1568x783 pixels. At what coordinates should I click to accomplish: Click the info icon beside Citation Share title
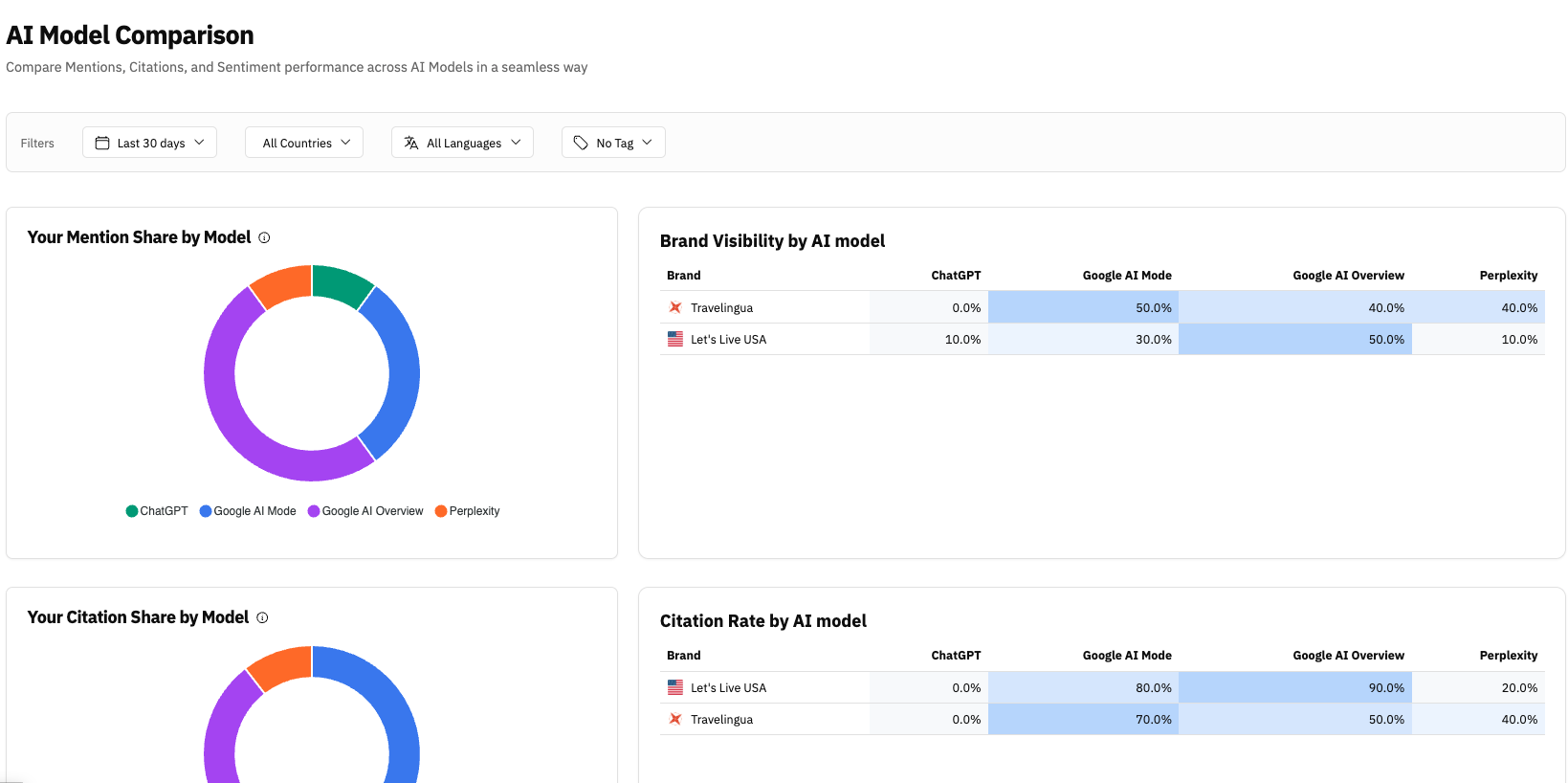262,618
